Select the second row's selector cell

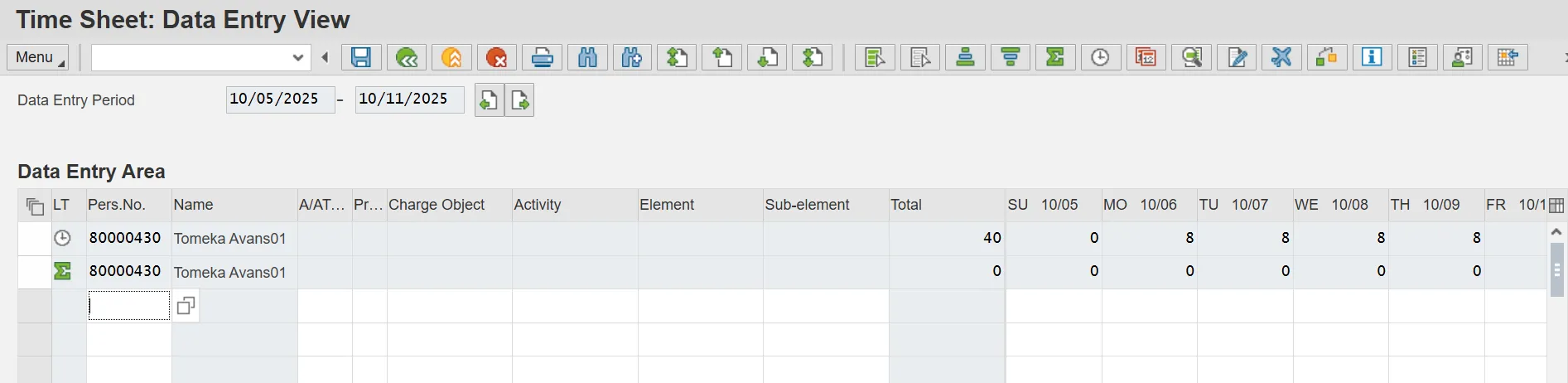[x=35, y=272]
